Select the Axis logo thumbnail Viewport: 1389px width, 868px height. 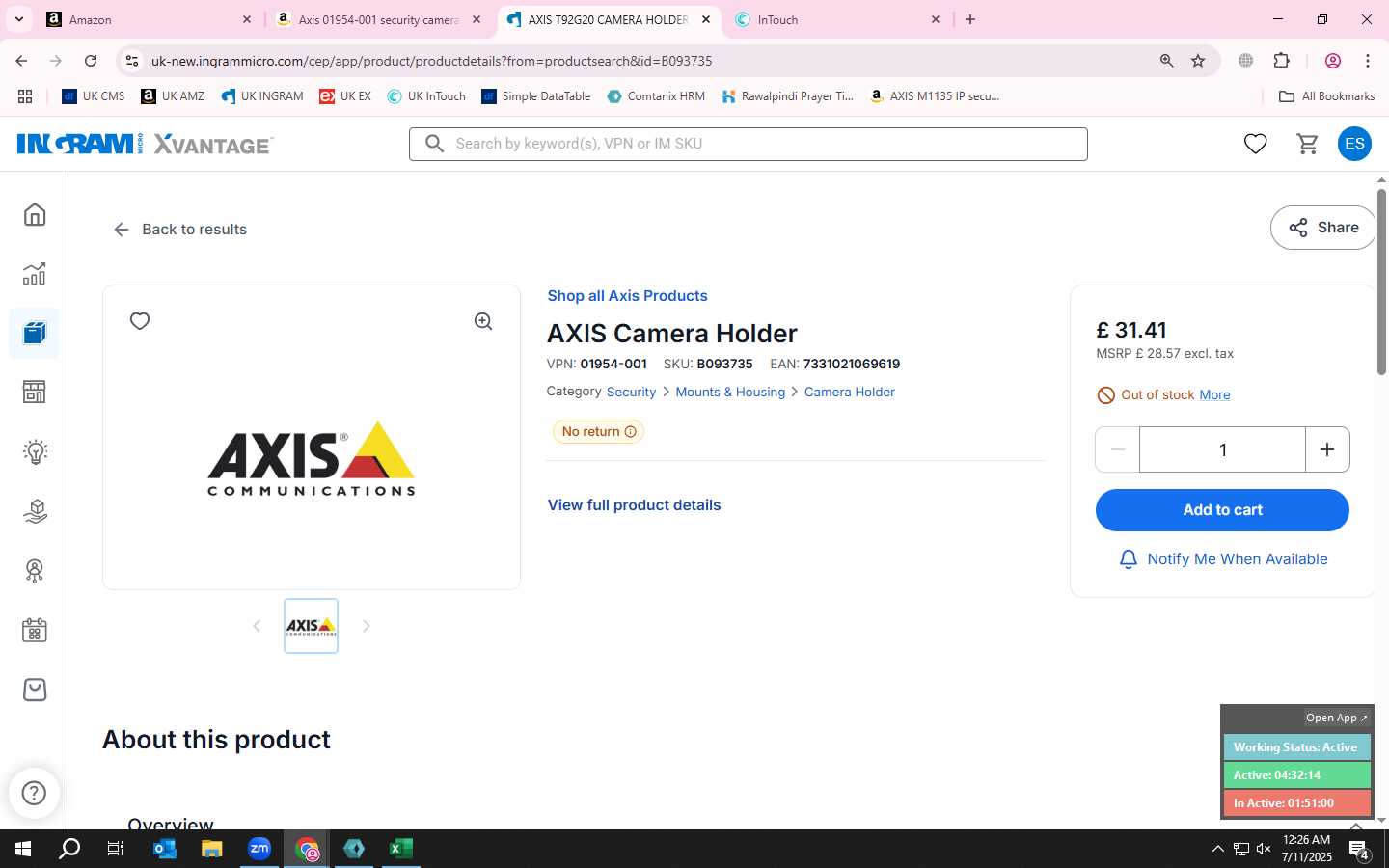(311, 626)
